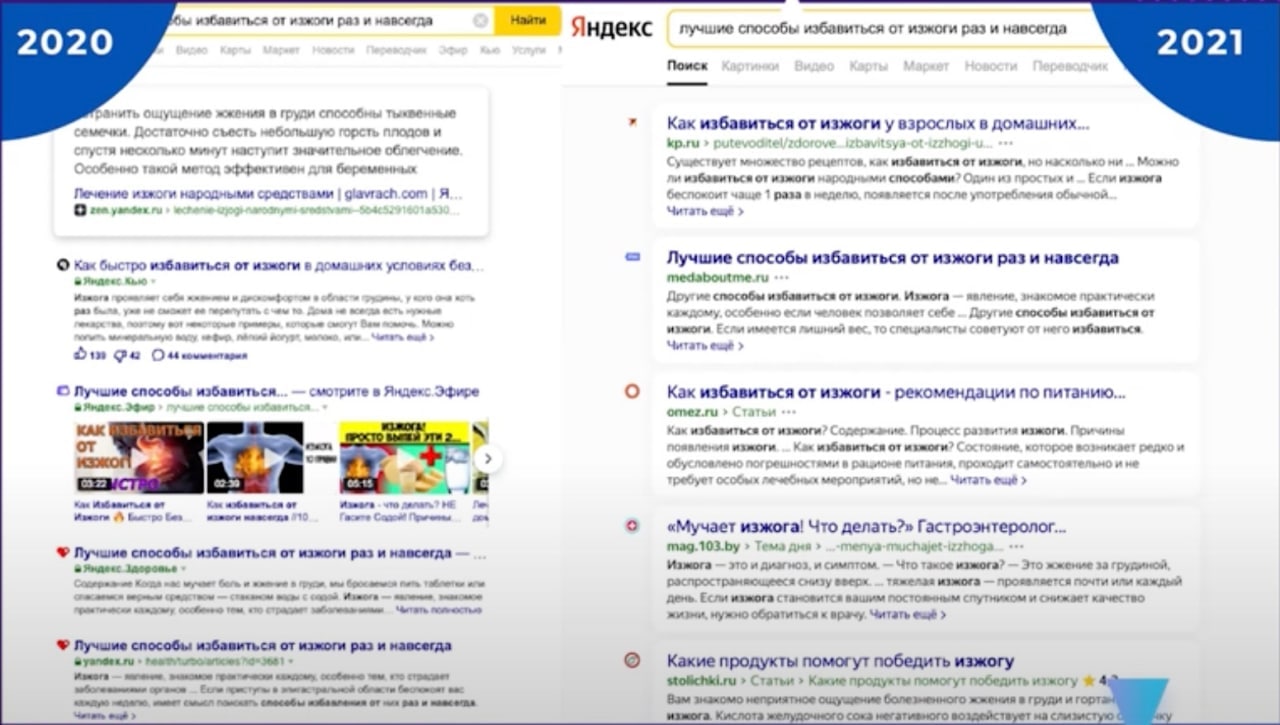Click the heart favicon of Яндекс.Здоровье result
Screen dimensions: 1280x725
pyautogui.click(x=63, y=552)
